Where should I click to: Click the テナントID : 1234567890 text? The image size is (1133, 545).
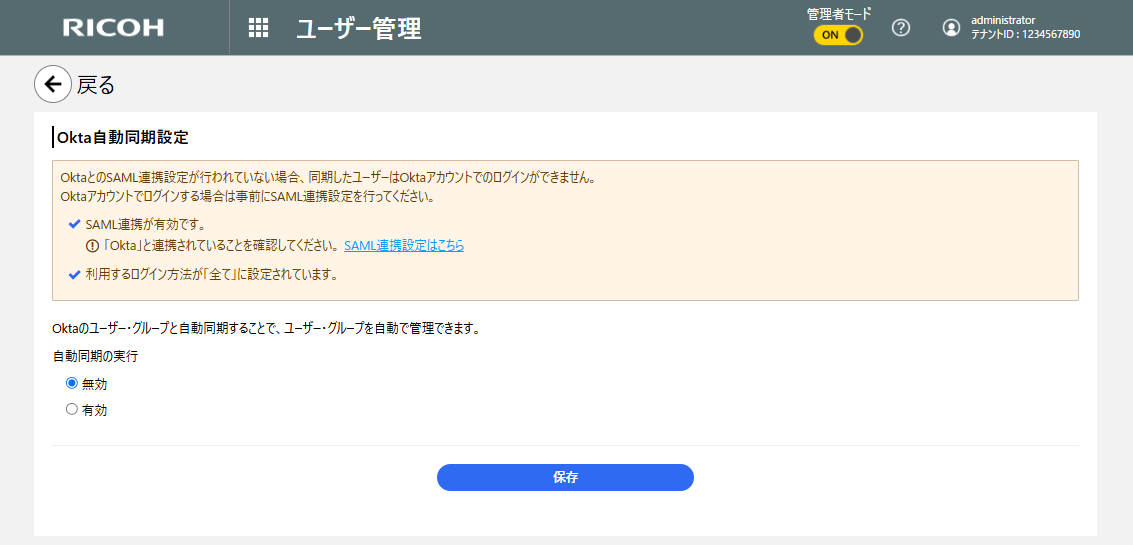click(1025, 34)
